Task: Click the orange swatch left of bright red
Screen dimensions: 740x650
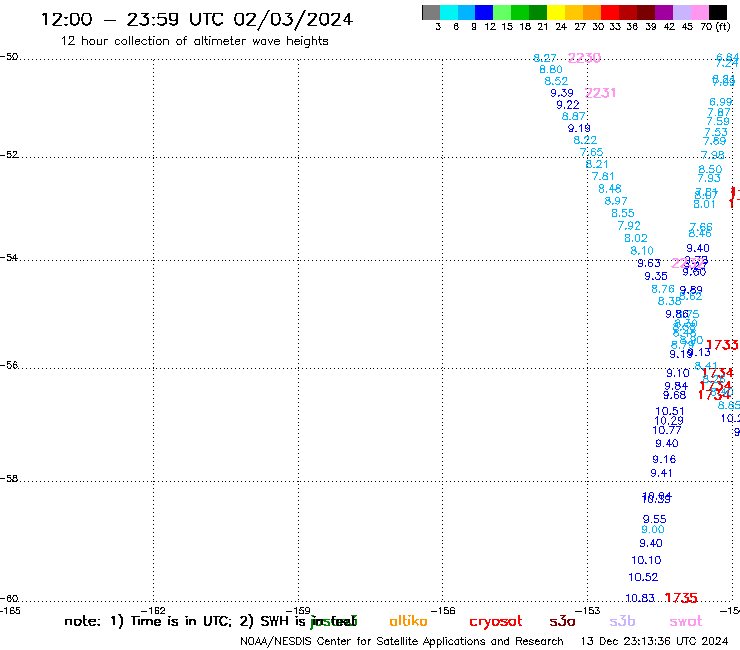Action: (592, 13)
